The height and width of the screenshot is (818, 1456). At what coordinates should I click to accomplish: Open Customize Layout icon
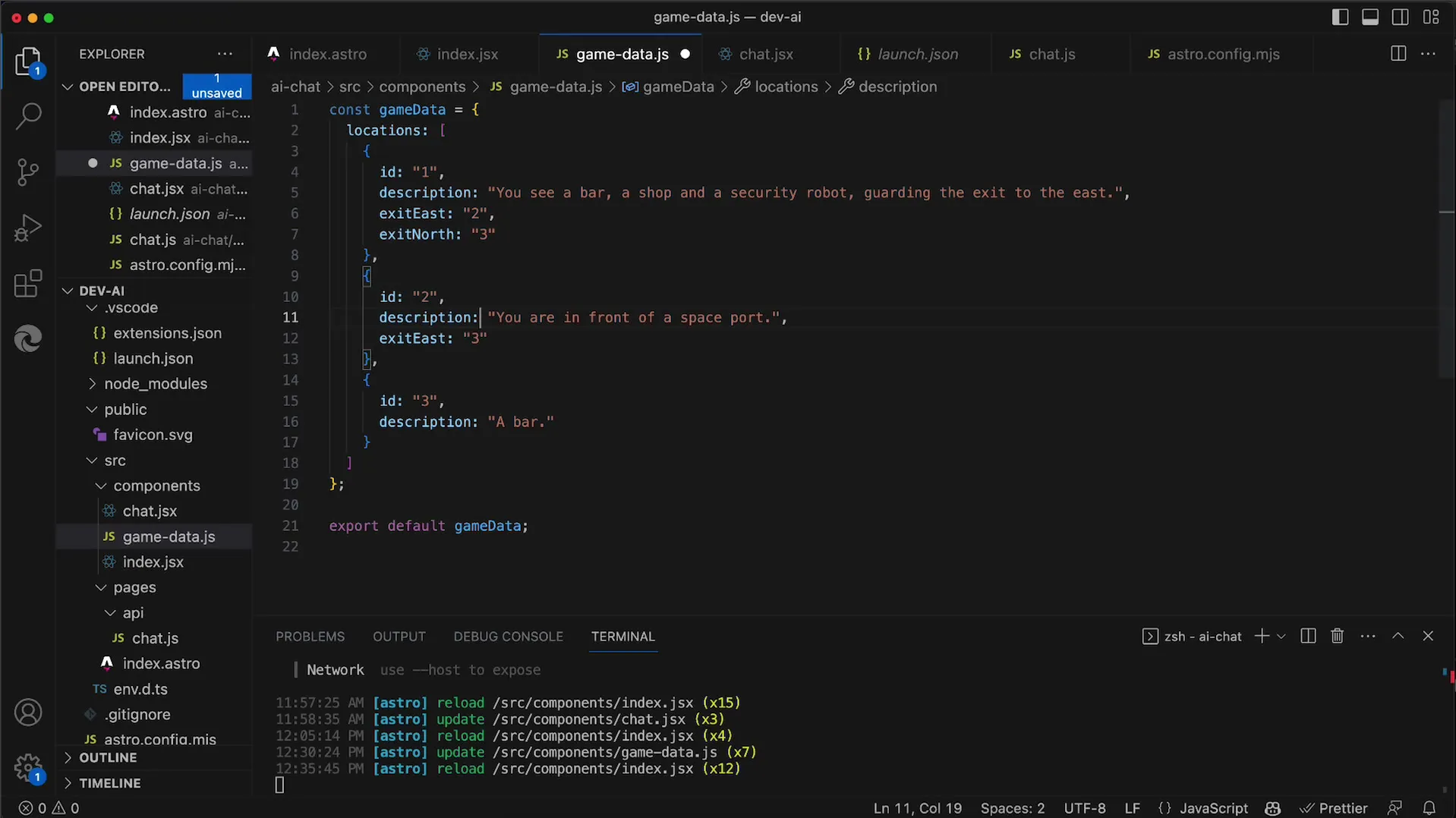point(1431,17)
